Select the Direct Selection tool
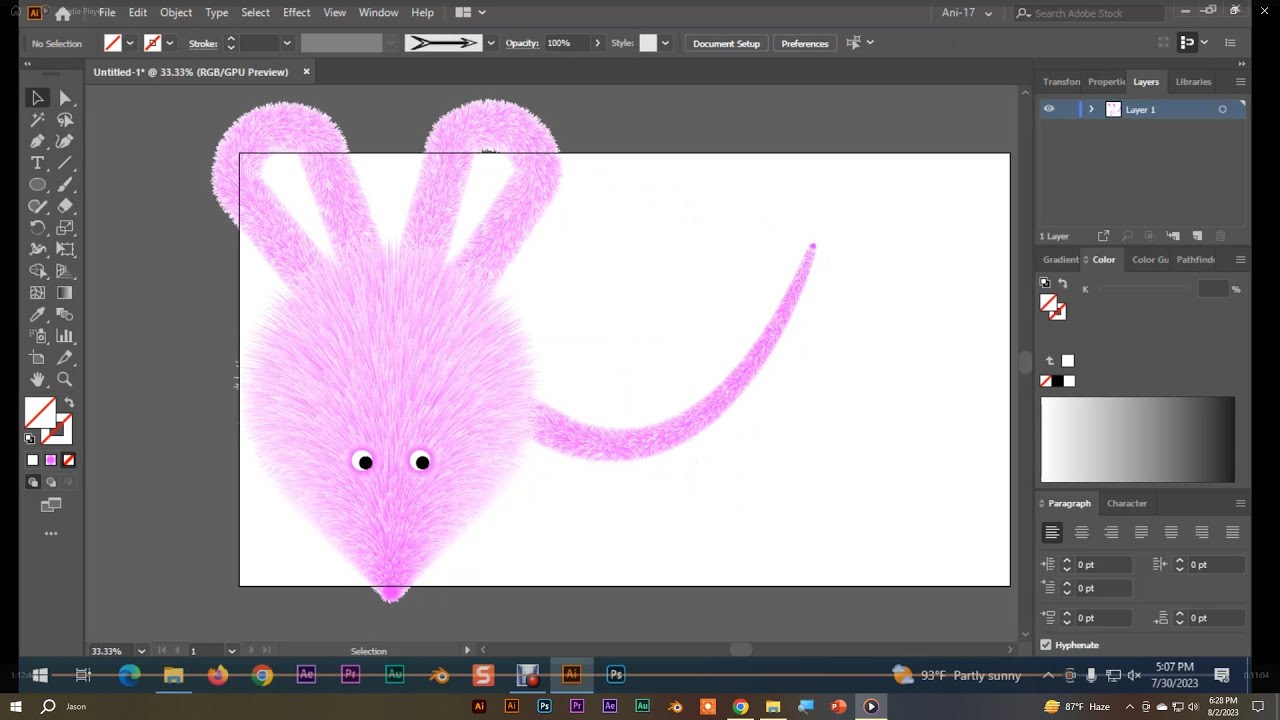 [65, 98]
